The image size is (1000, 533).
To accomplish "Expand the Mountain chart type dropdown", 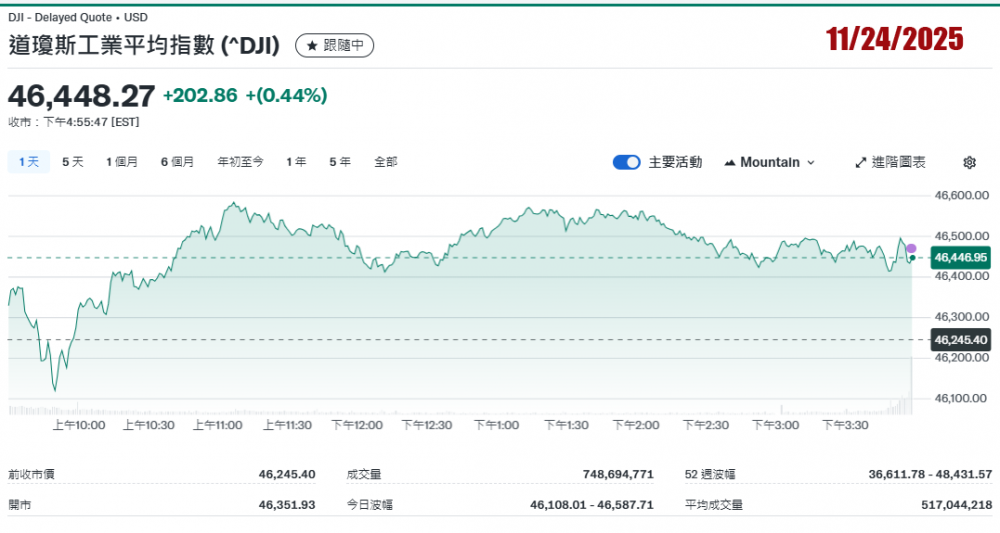I will pos(768,162).
